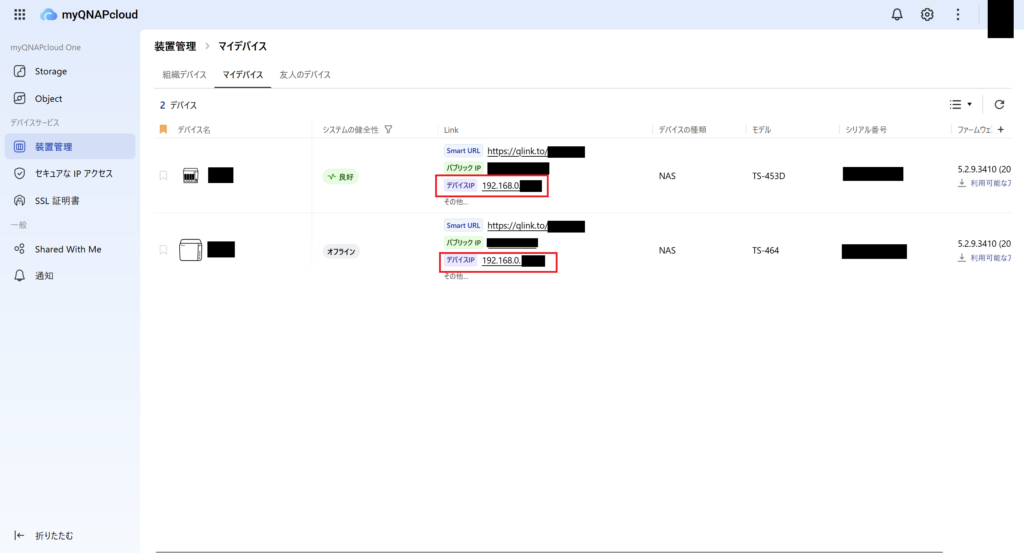Open the notifications bell in header

[897, 14]
